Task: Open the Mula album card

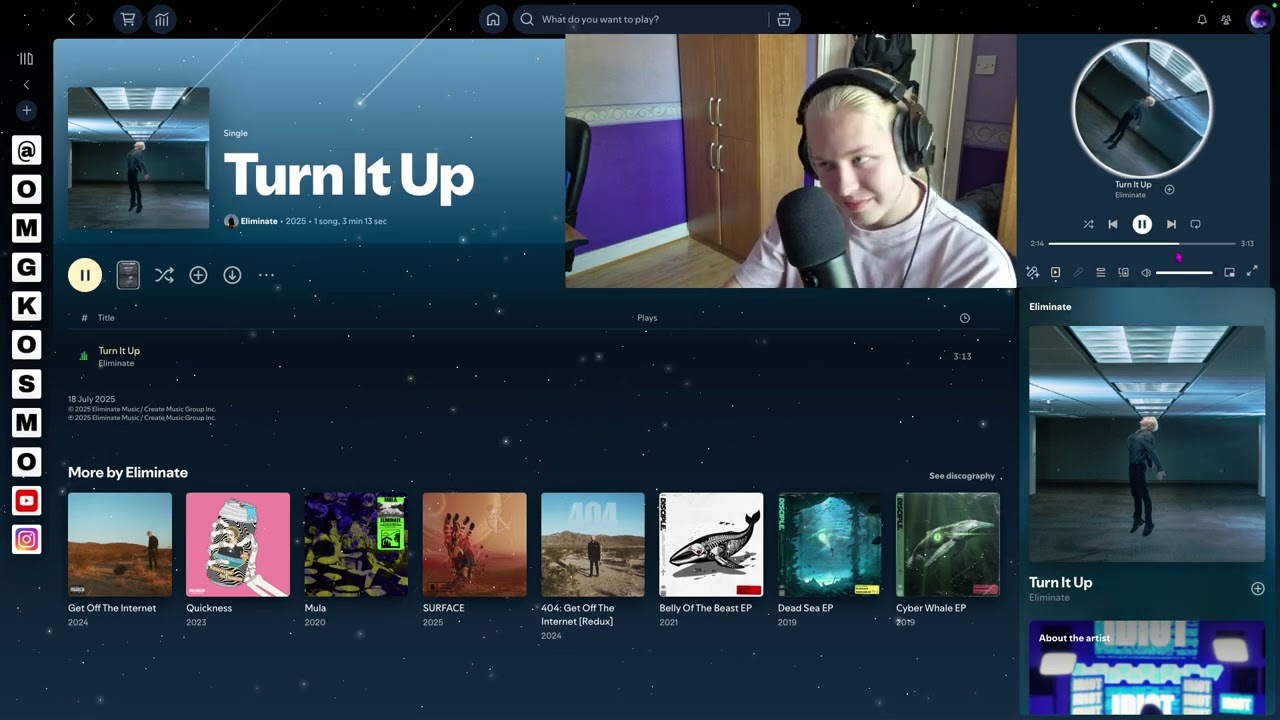Action: [356, 560]
